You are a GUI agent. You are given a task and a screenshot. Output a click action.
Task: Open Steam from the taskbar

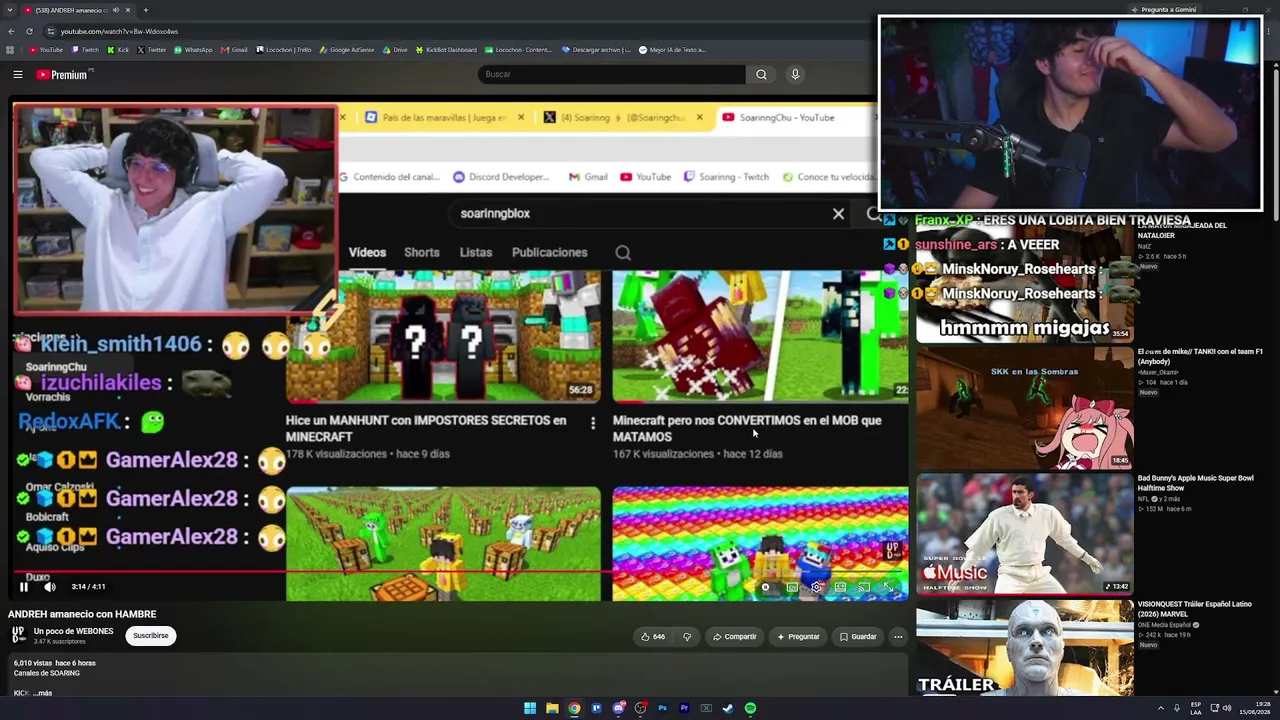click(728, 708)
